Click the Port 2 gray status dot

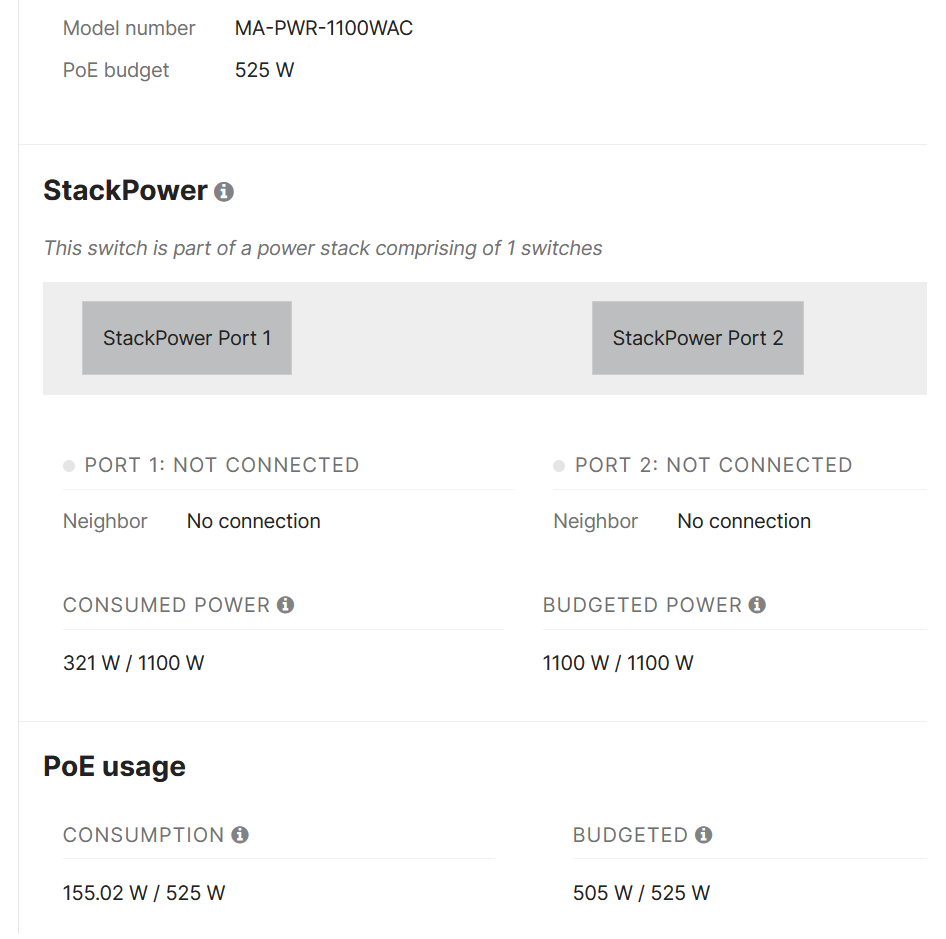[559, 466]
